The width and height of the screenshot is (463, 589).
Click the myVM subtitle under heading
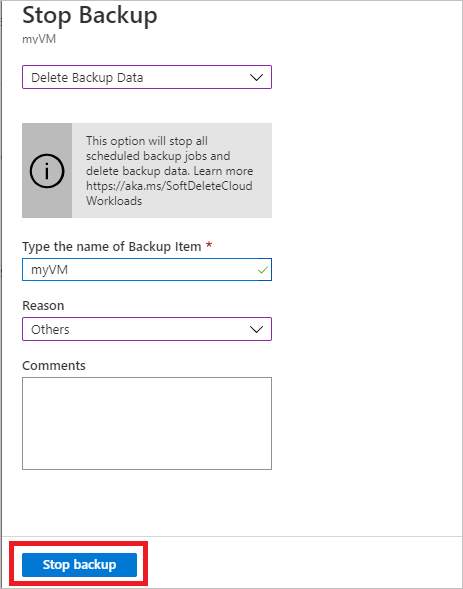tap(39, 39)
